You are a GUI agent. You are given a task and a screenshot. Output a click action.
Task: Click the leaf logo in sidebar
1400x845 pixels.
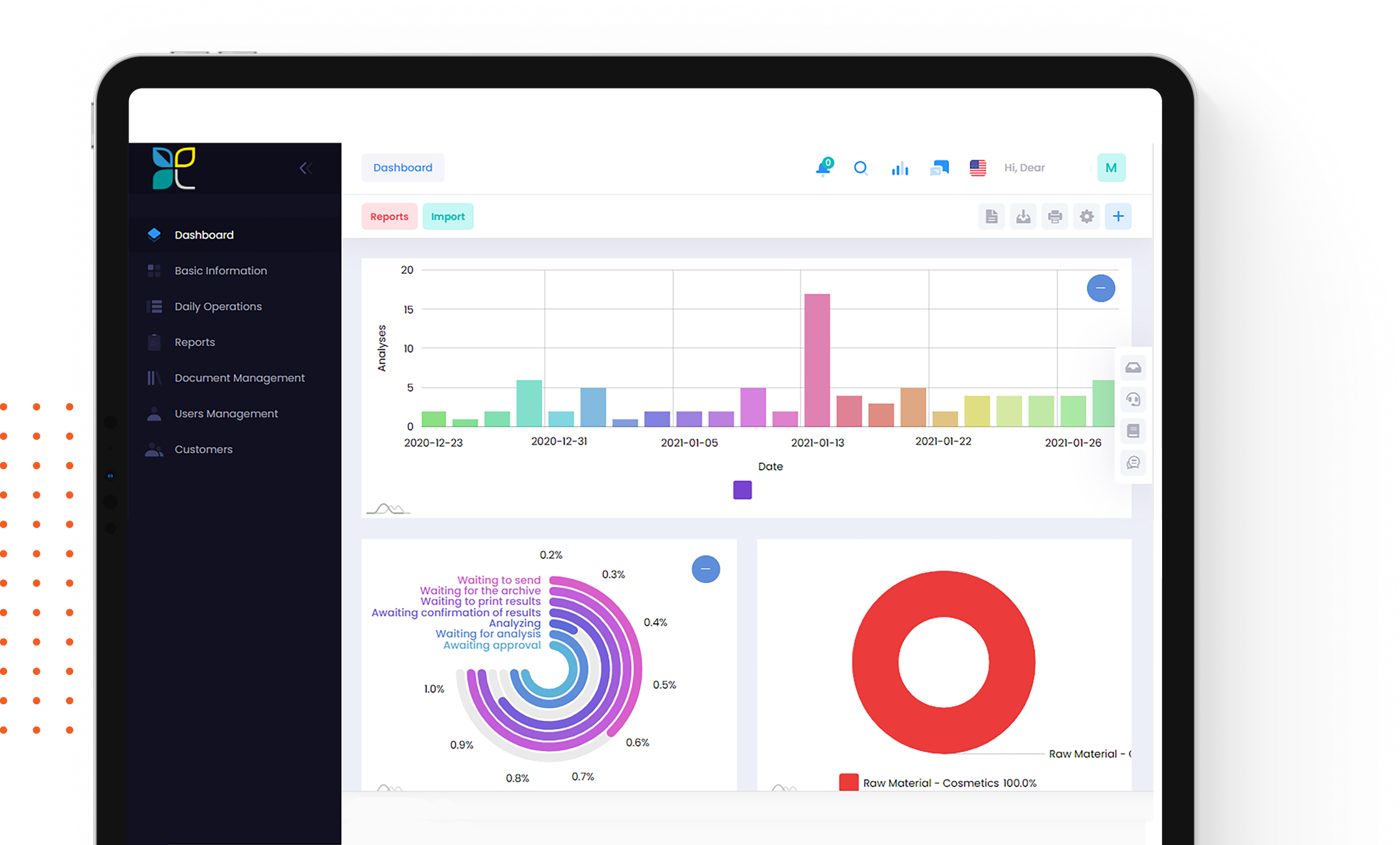point(173,168)
